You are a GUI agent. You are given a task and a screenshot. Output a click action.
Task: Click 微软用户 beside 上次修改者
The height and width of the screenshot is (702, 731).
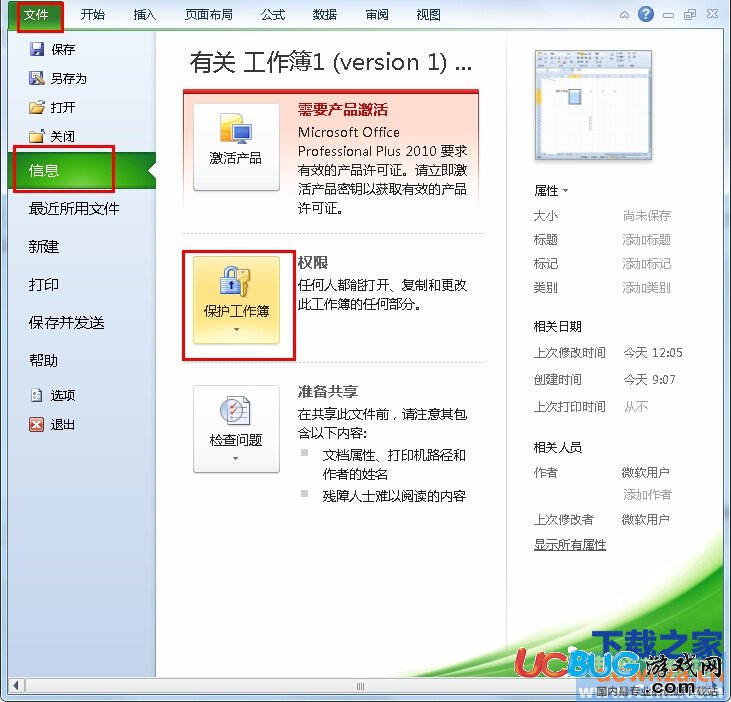point(646,519)
